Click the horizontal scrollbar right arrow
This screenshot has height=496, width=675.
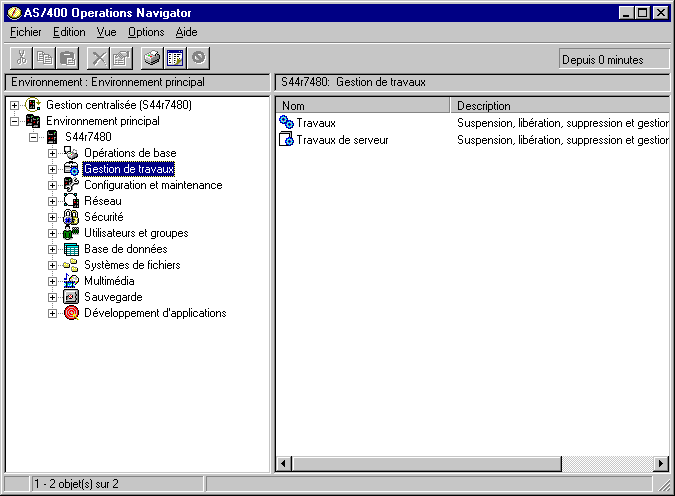click(661, 464)
